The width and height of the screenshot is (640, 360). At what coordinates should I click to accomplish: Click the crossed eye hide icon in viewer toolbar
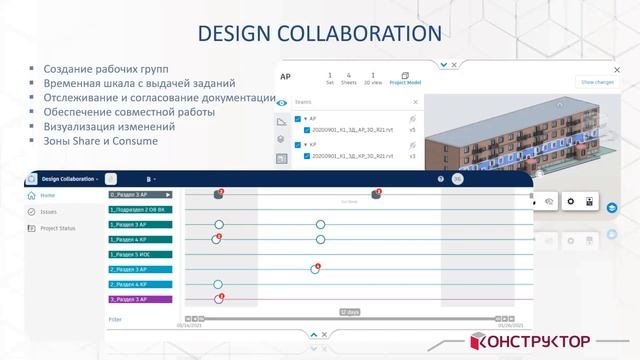(x=549, y=201)
